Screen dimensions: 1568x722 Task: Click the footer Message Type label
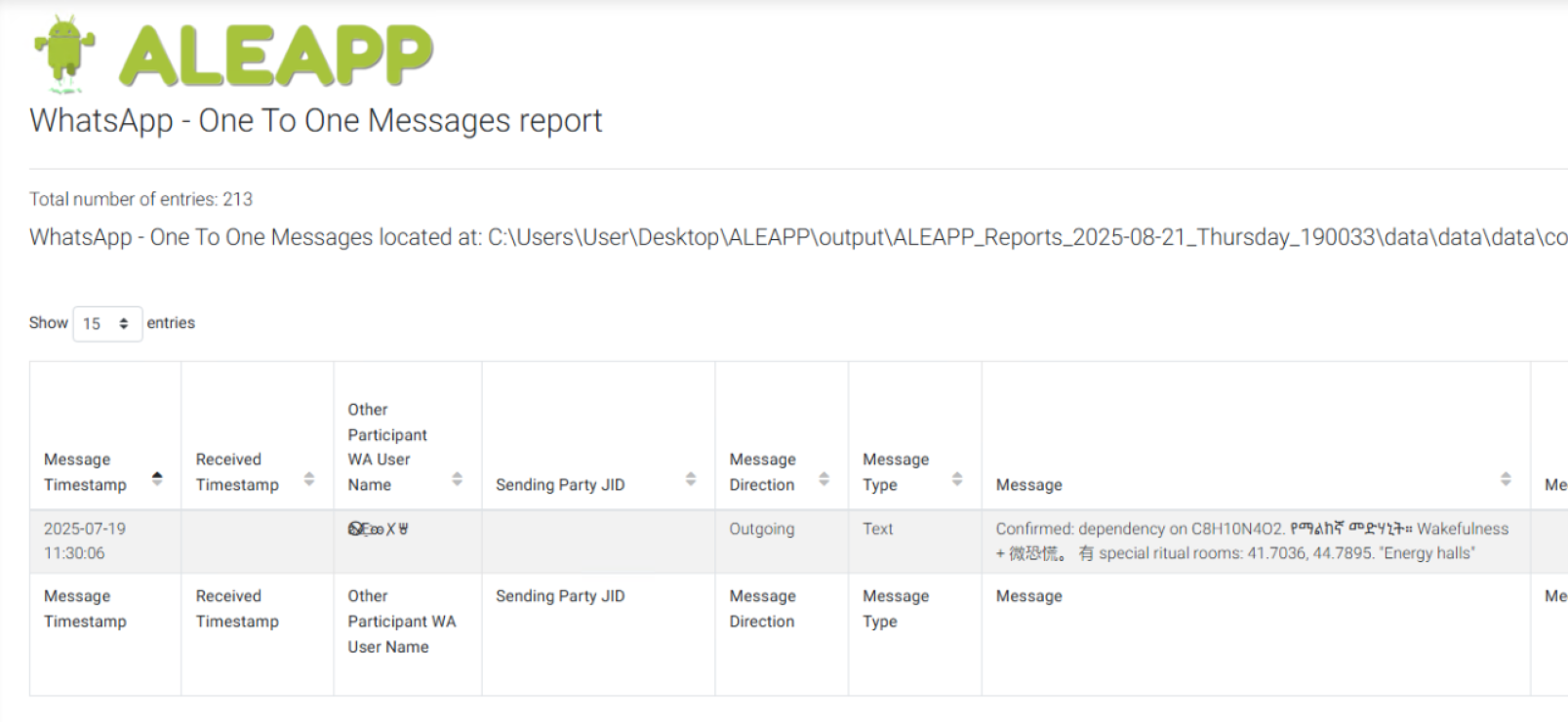click(896, 609)
